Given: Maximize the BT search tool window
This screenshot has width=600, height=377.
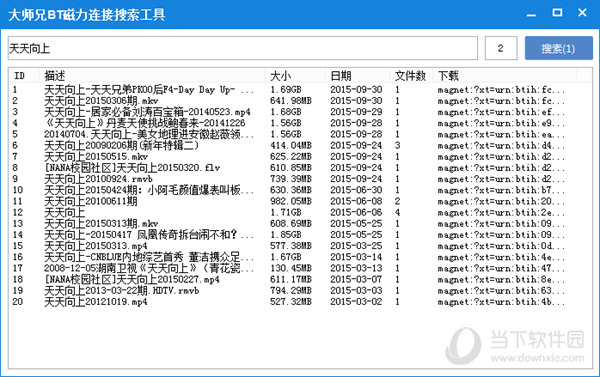Looking at the screenshot, I should [x=557, y=13].
